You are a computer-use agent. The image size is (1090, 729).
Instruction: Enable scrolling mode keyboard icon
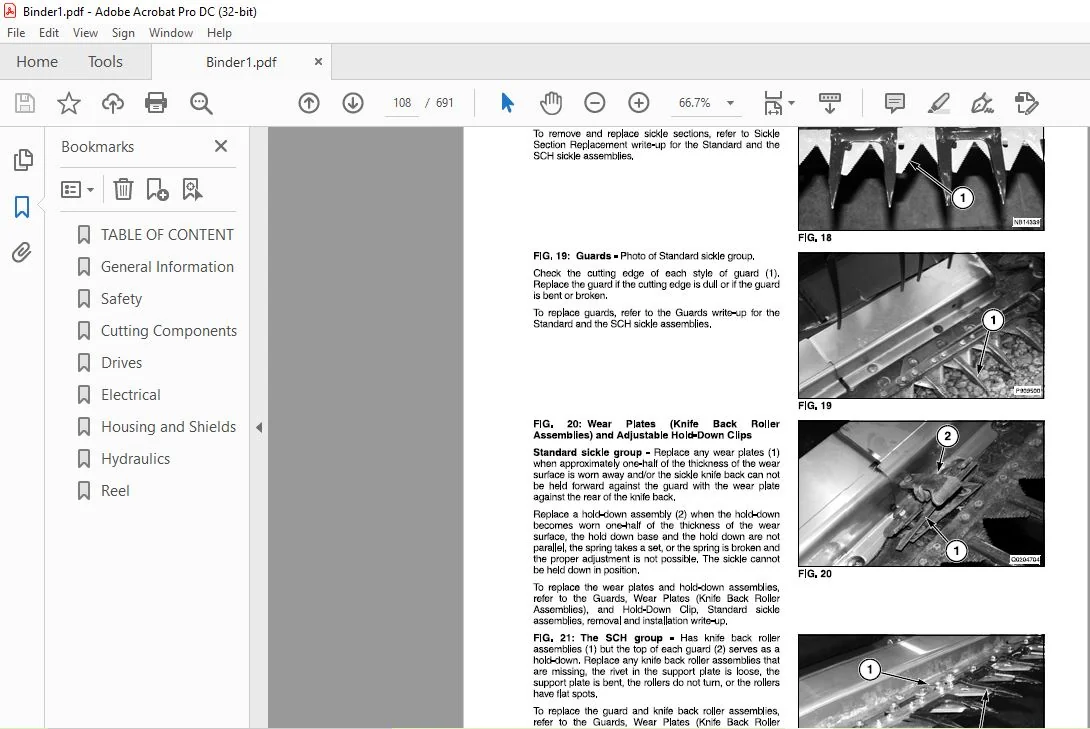829,103
